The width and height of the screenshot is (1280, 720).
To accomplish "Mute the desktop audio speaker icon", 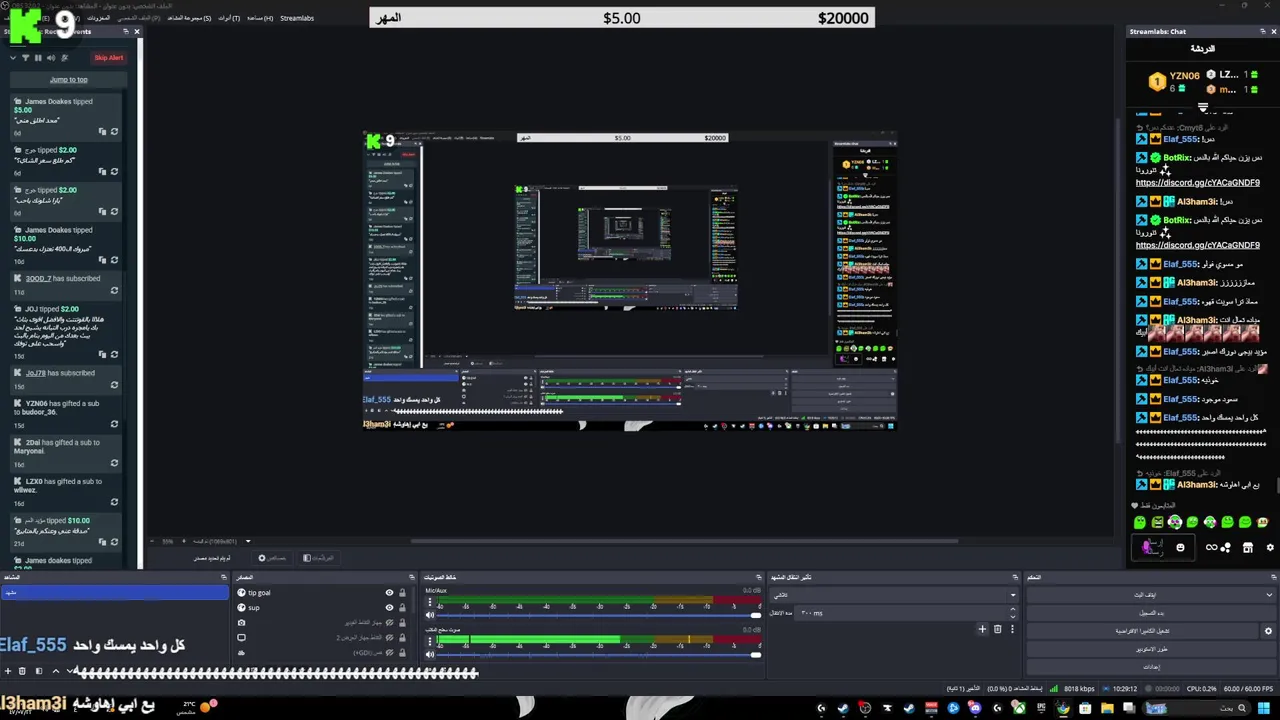I will pos(430,654).
